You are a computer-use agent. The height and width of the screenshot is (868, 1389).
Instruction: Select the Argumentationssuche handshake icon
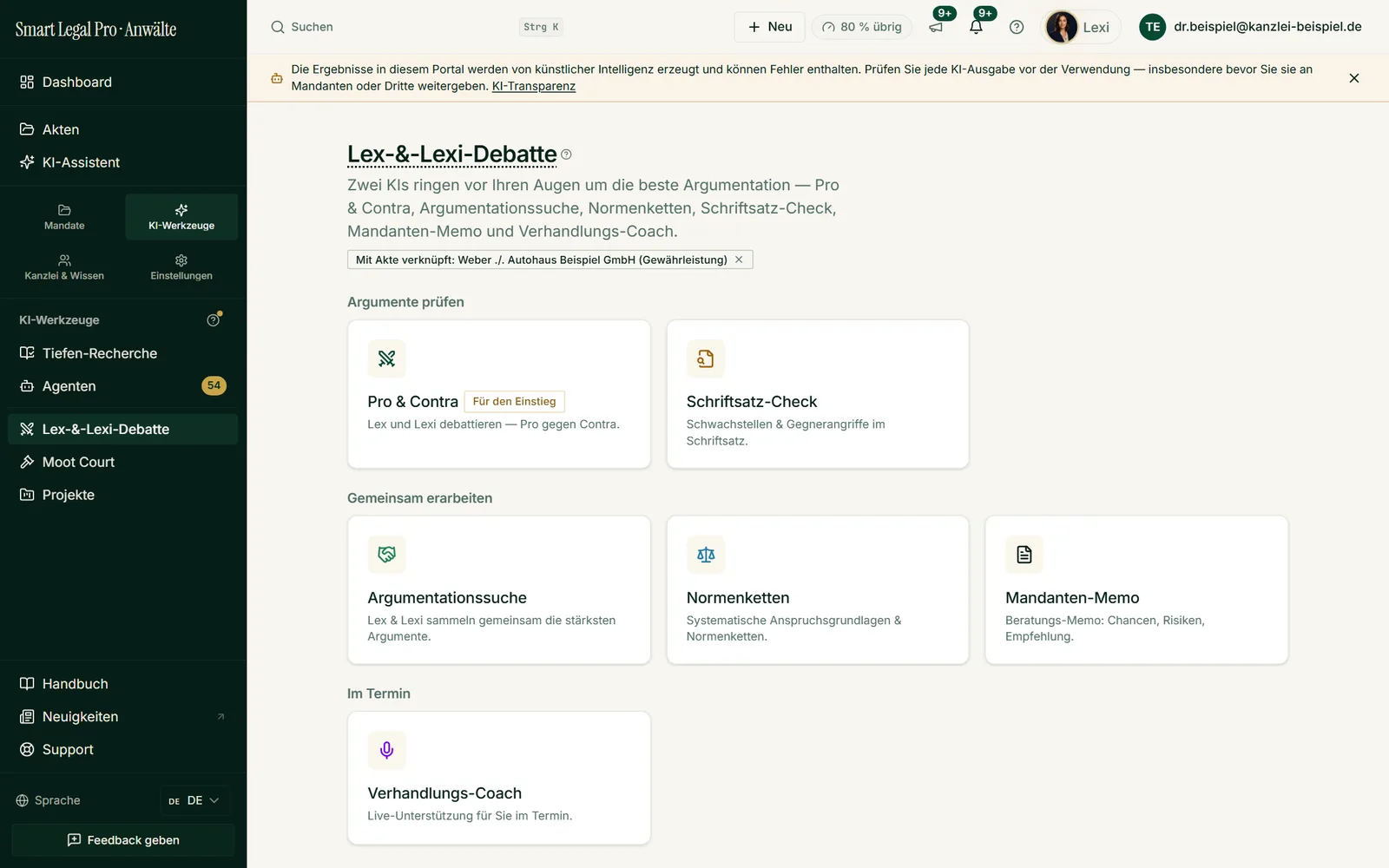point(386,555)
